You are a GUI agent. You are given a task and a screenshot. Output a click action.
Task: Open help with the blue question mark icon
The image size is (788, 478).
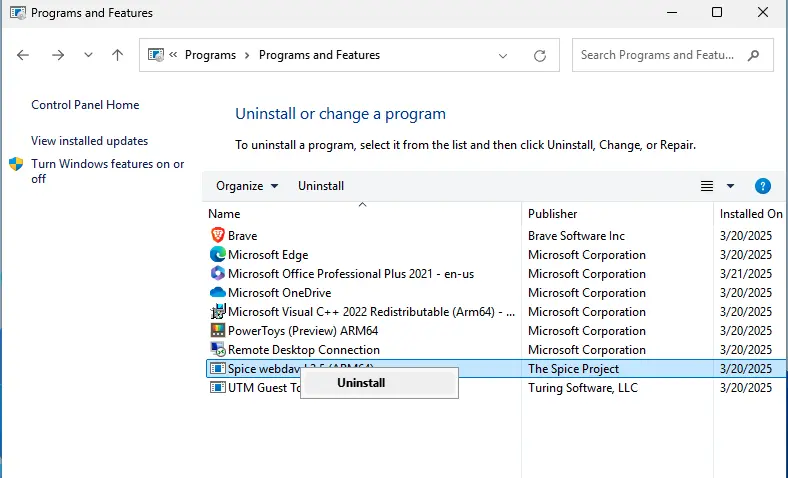tap(763, 186)
